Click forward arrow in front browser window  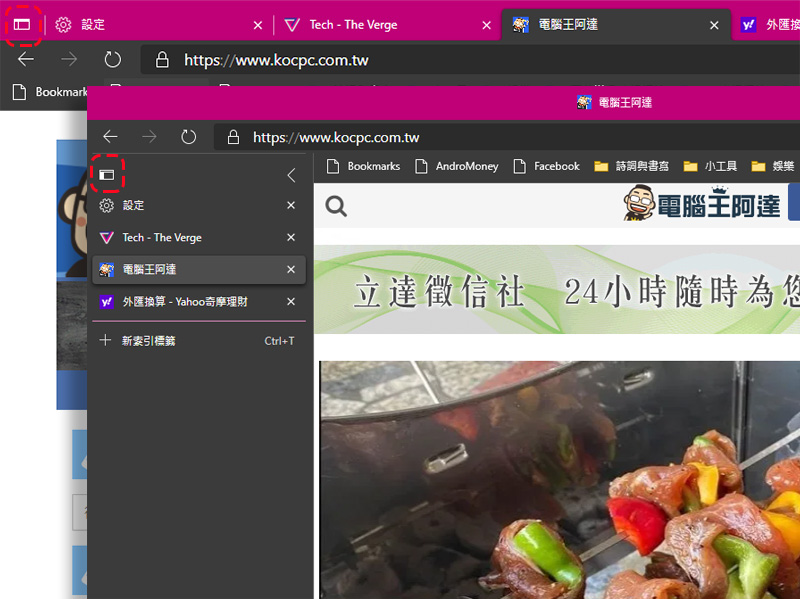(x=149, y=137)
